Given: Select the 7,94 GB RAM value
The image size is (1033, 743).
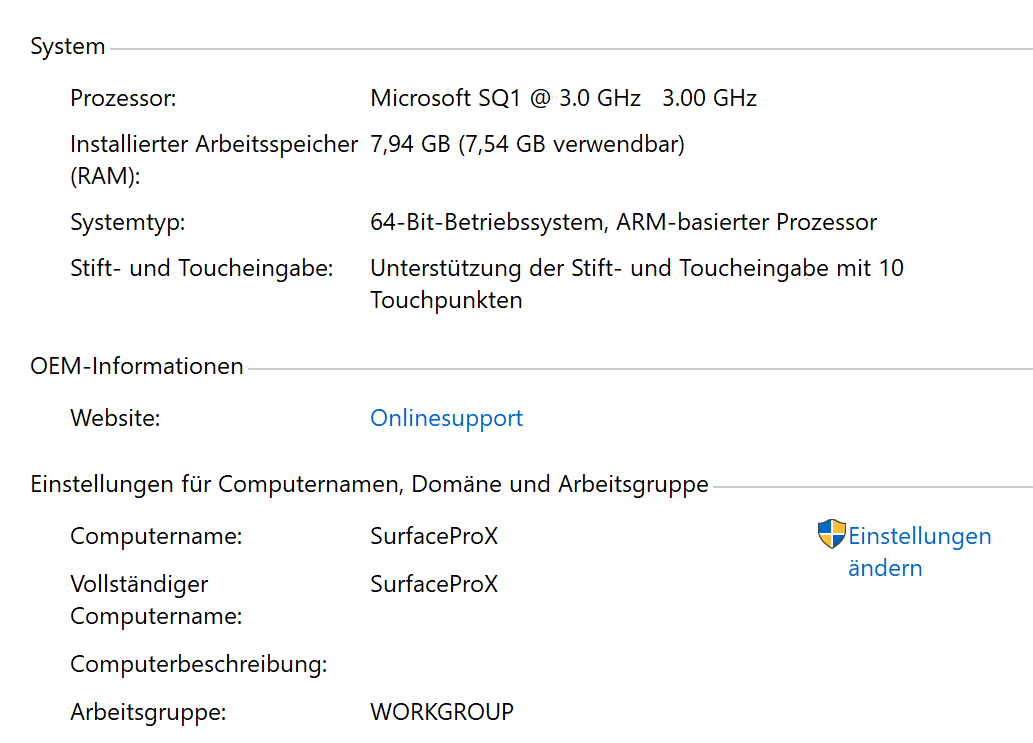Looking at the screenshot, I should click(x=527, y=144).
